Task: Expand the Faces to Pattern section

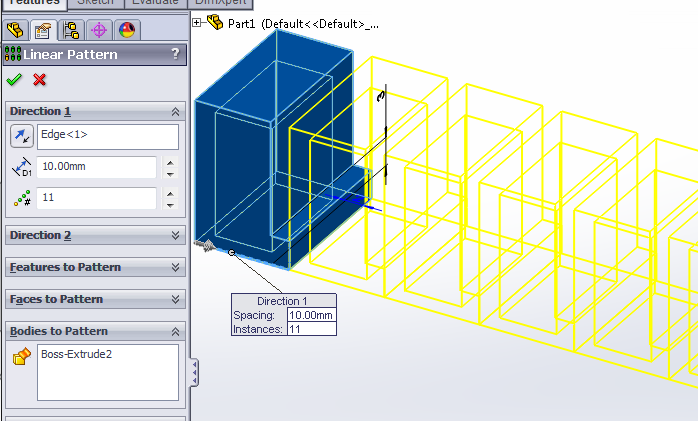Action: [x=175, y=299]
